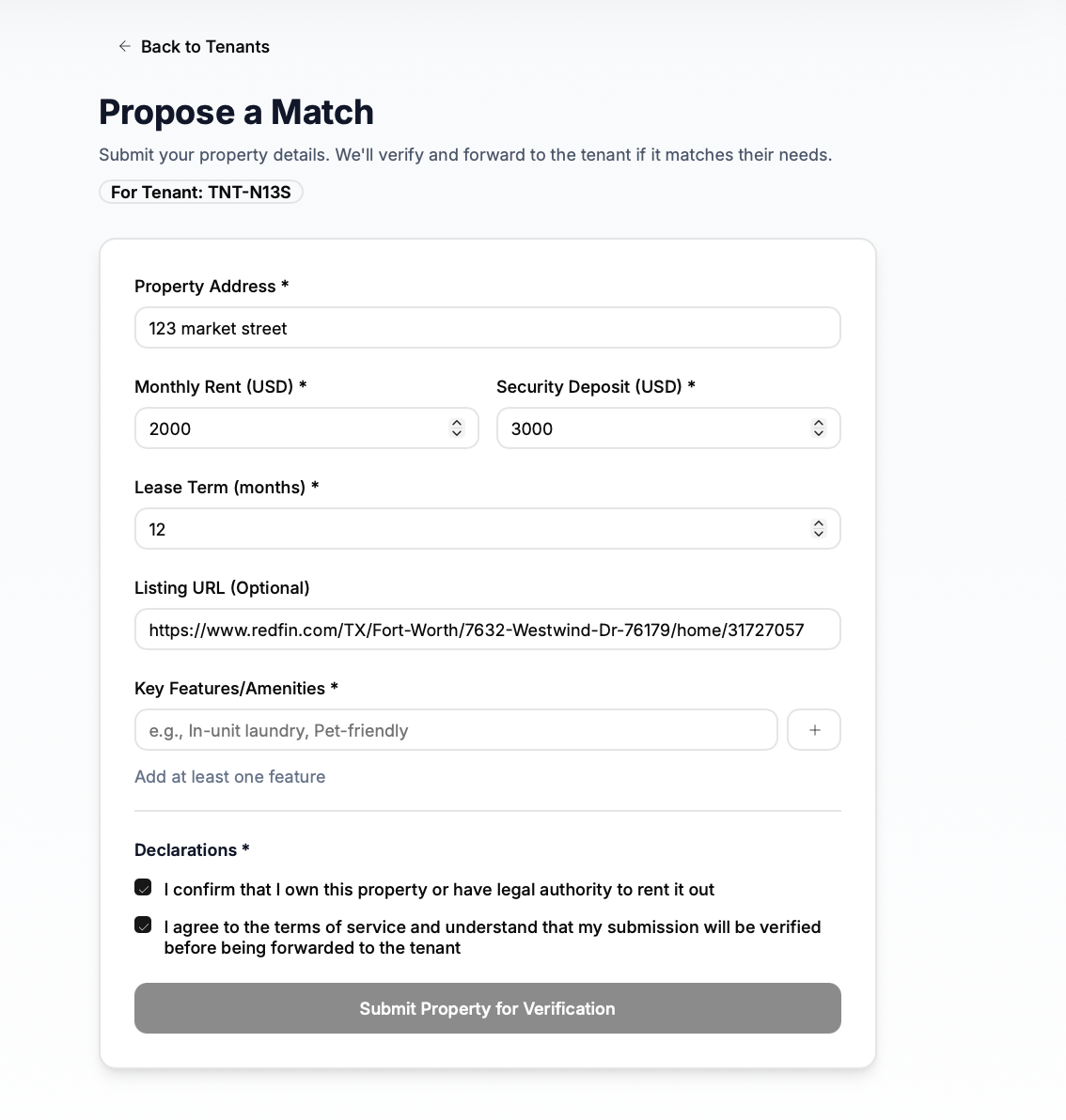The width and height of the screenshot is (1066, 1120).
Task: Click the plus button to add feature
Action: pyautogui.click(x=813, y=730)
